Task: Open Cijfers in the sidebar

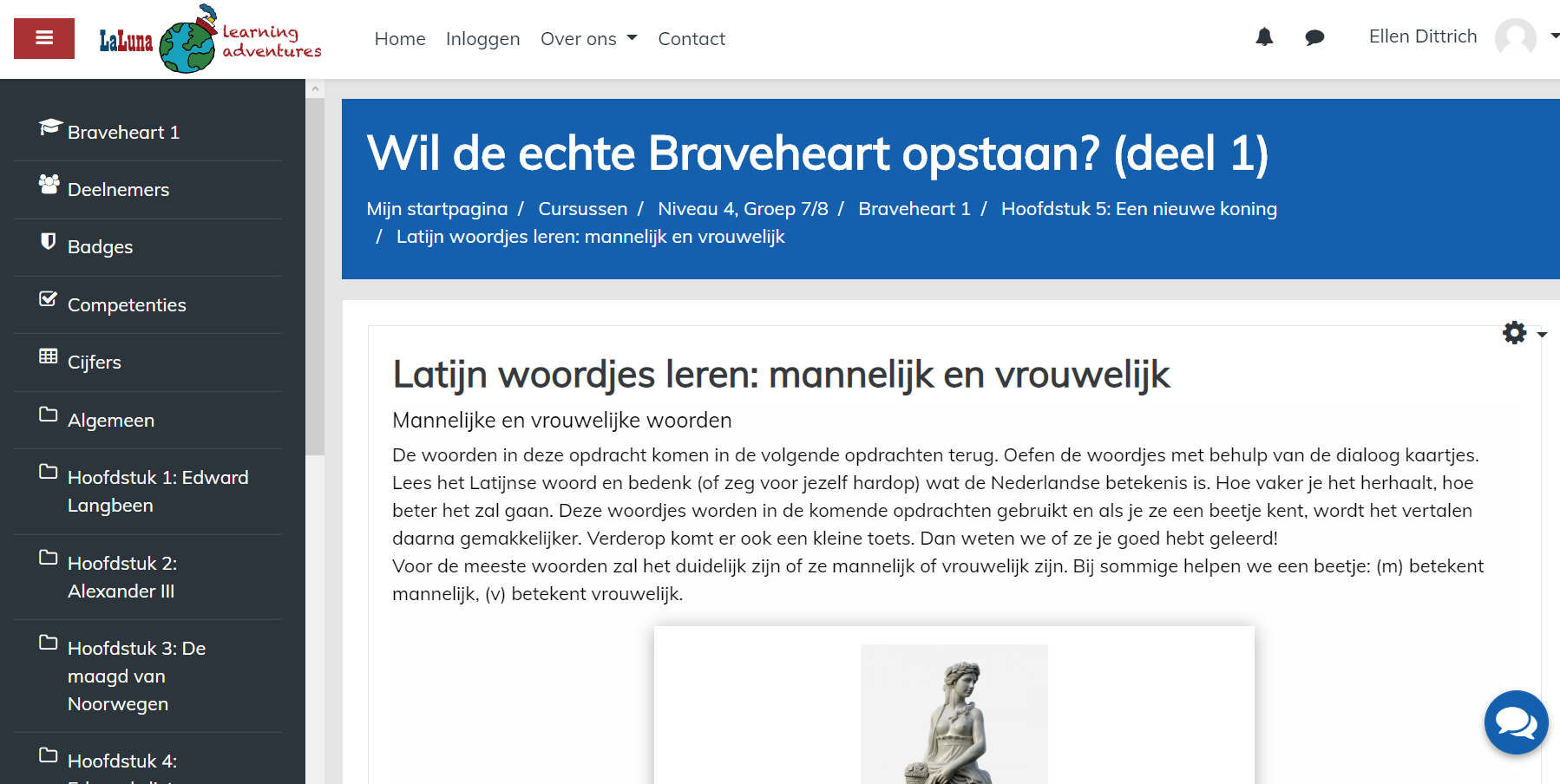Action: pyautogui.click(x=94, y=363)
